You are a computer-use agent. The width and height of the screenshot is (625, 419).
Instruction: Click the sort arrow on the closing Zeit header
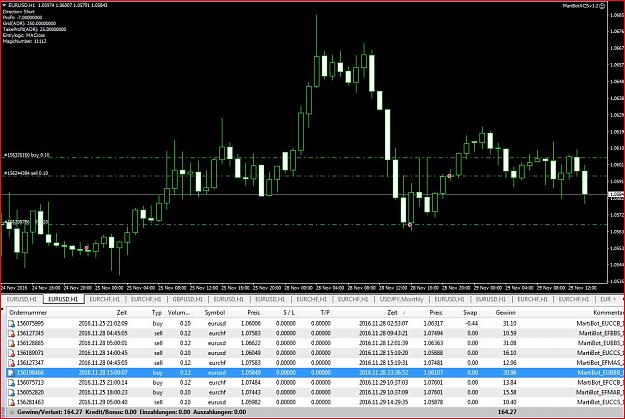[x=404, y=313]
